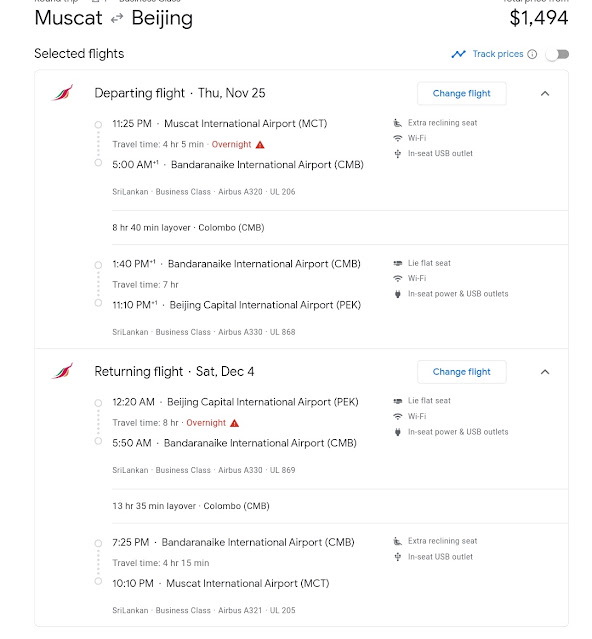Click the Track prices info icon
This screenshot has width=592, height=639.
point(532,54)
